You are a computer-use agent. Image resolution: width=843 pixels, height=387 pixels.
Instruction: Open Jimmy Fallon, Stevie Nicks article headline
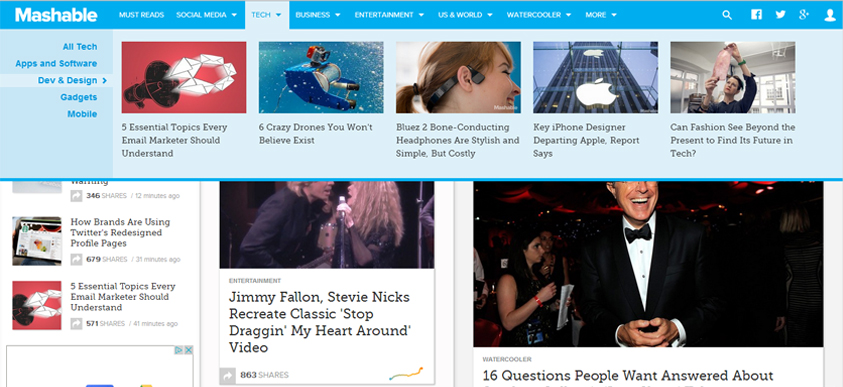pos(320,322)
